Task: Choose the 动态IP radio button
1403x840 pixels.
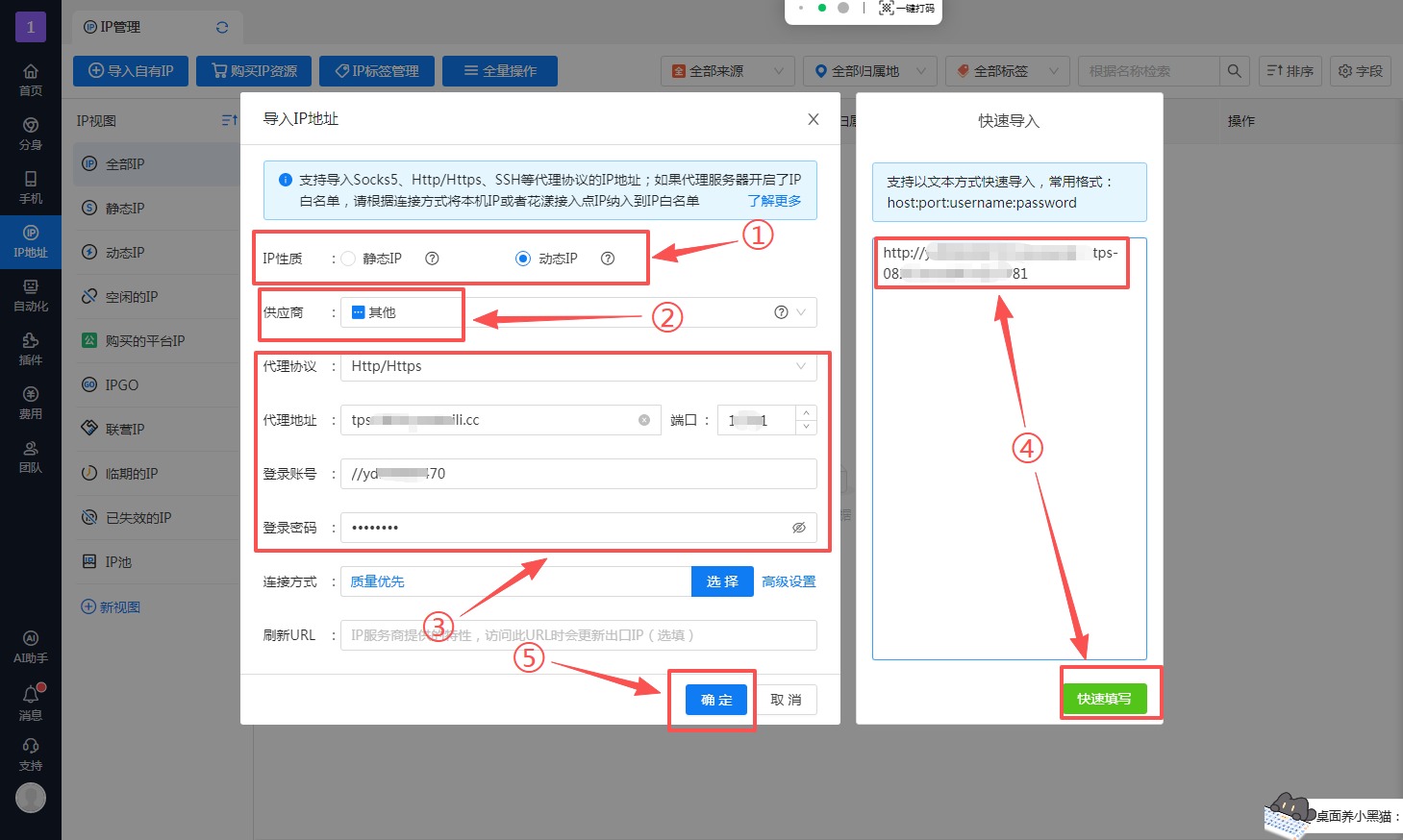Action: pyautogui.click(x=522, y=257)
